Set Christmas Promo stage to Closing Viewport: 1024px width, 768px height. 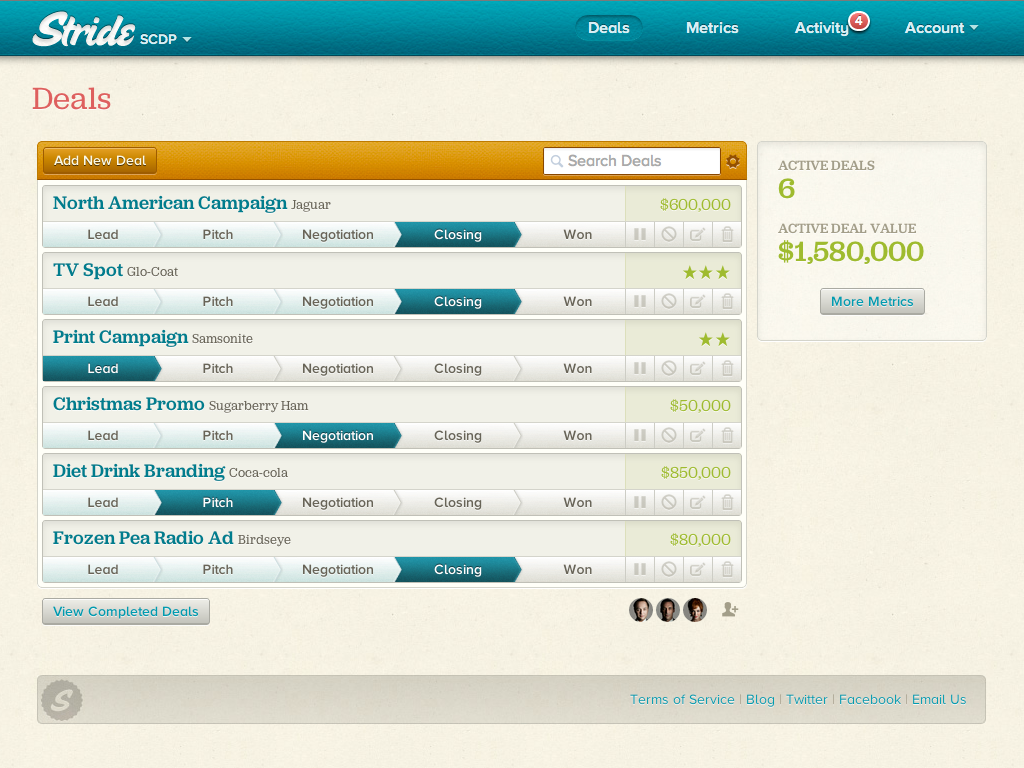458,436
